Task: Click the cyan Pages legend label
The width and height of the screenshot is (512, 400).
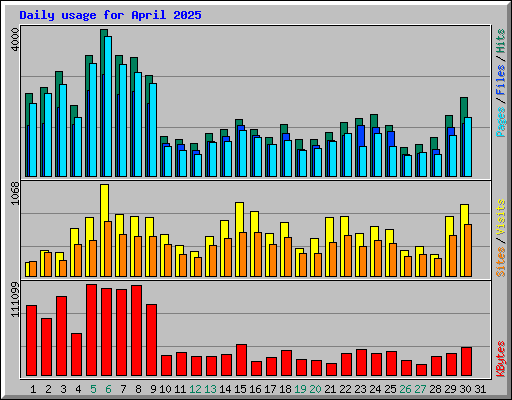Action: click(x=501, y=122)
